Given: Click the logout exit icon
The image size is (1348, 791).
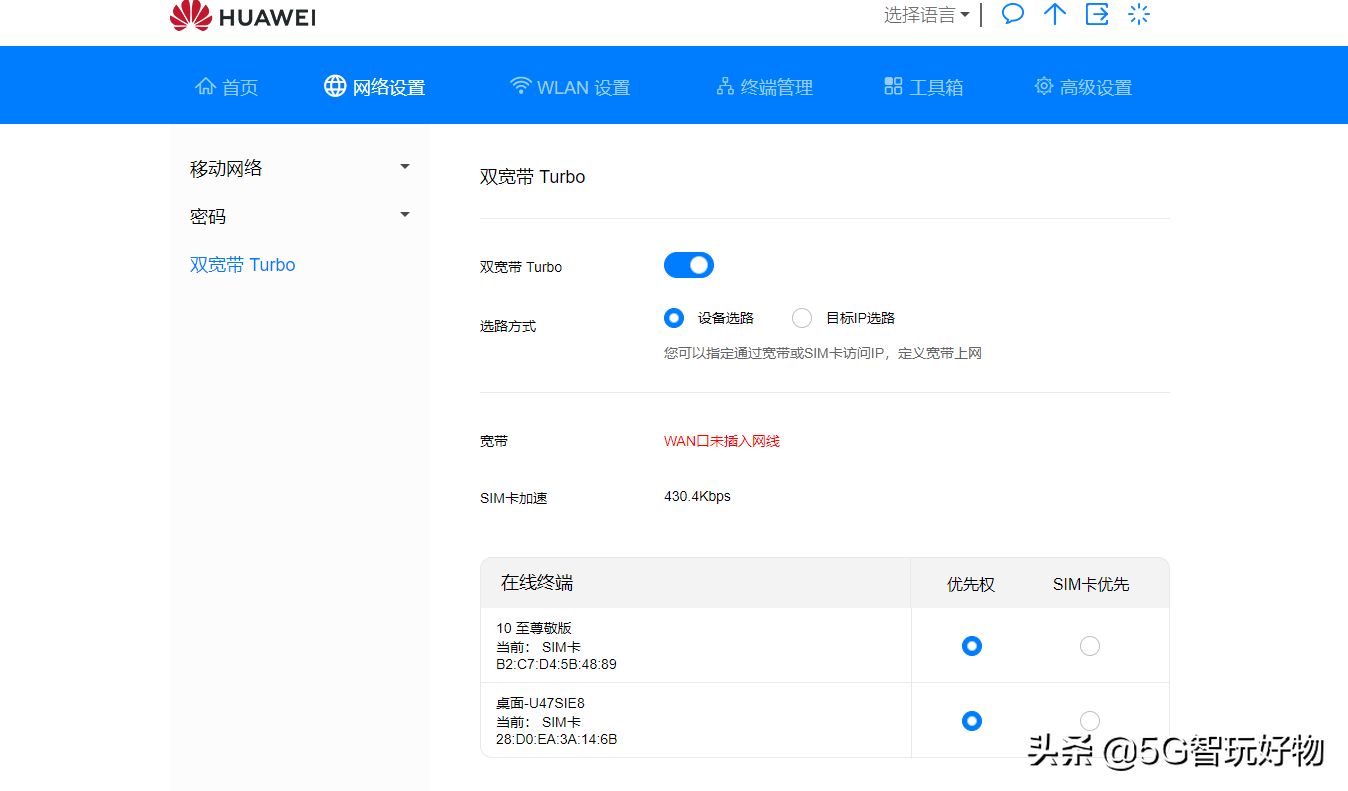Looking at the screenshot, I should pos(1097,14).
